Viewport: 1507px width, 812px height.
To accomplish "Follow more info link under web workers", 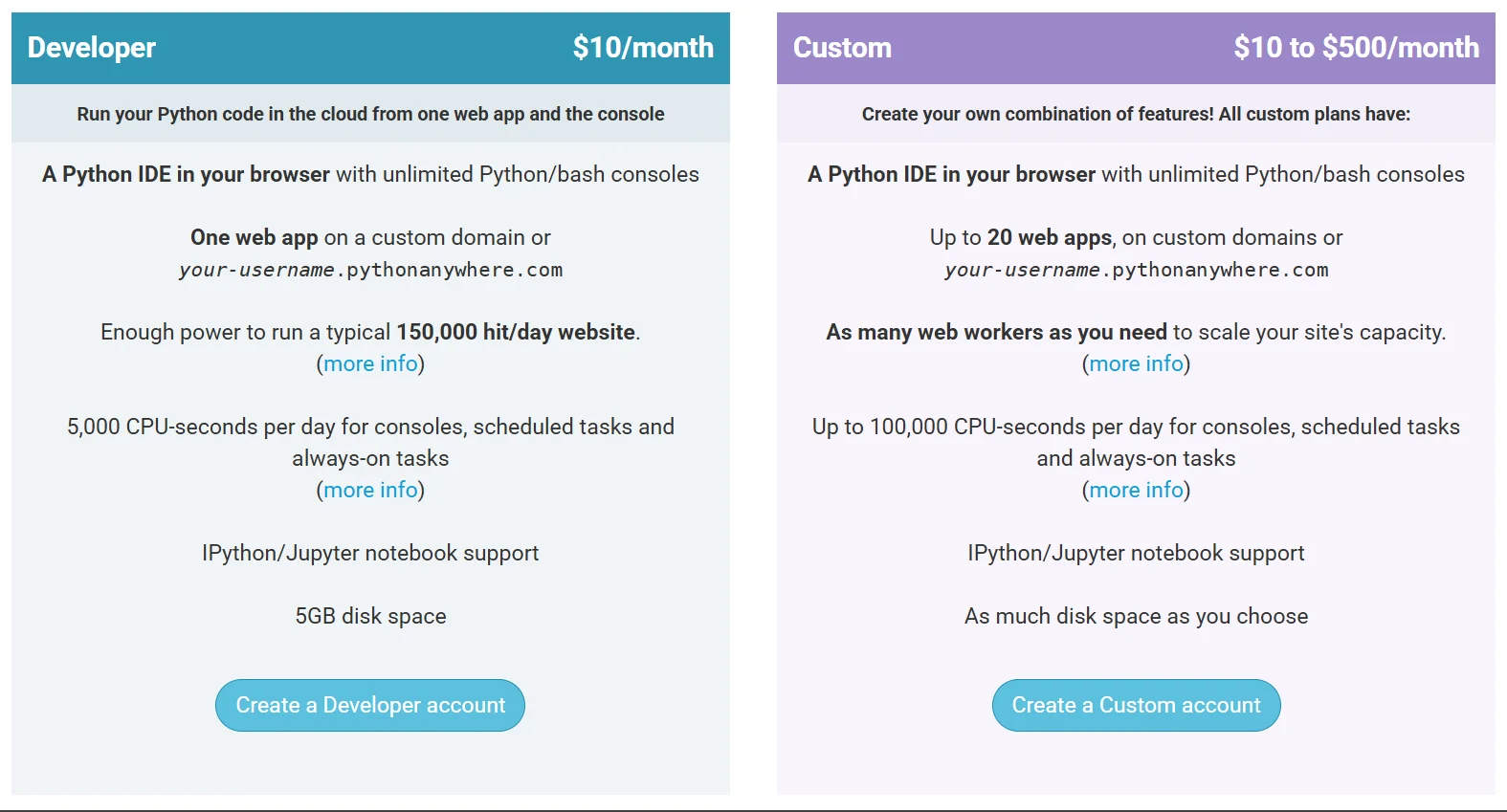I will click(x=1136, y=363).
